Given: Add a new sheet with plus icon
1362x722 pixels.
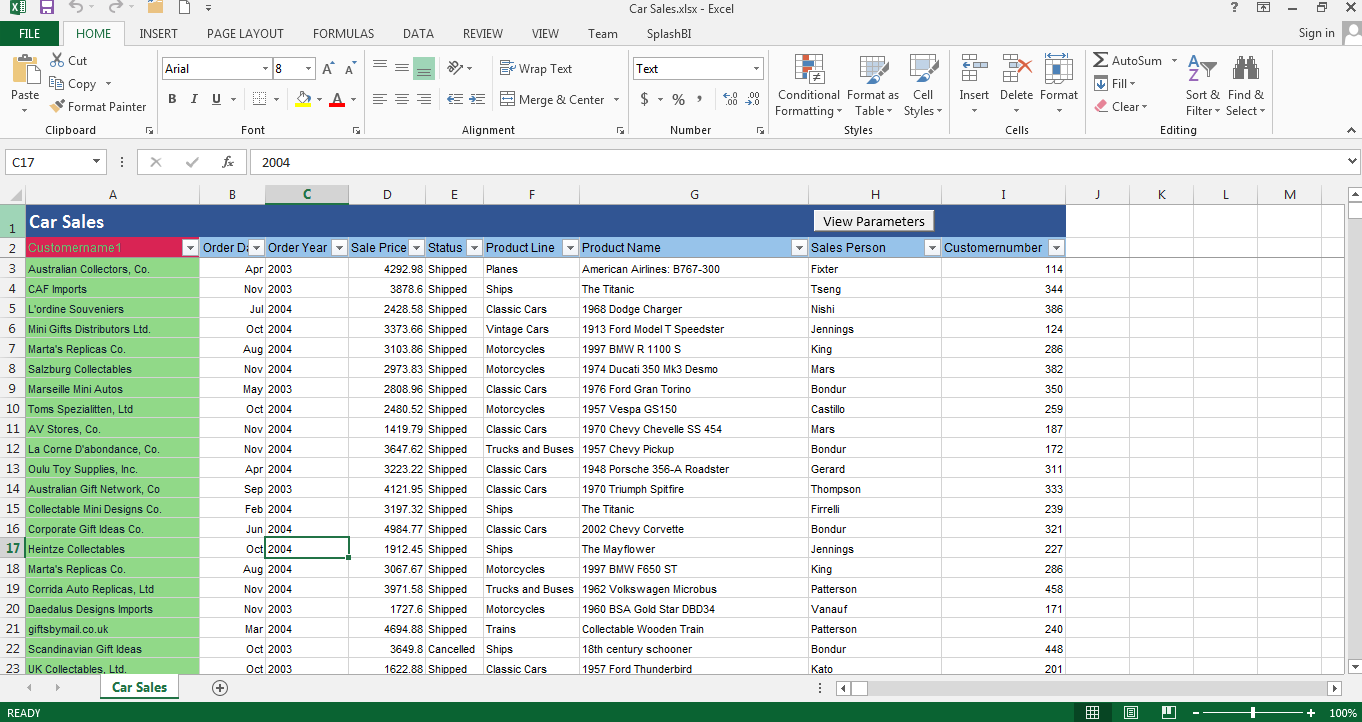Looking at the screenshot, I should pyautogui.click(x=220, y=688).
